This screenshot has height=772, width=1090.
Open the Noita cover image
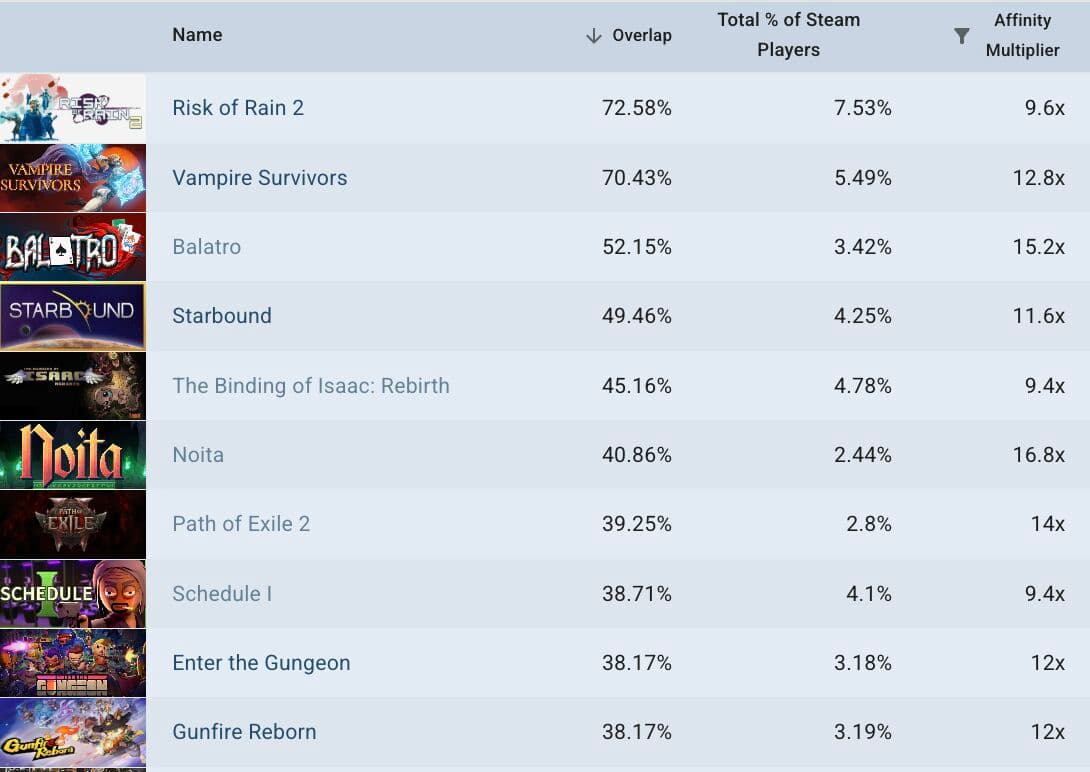click(72, 454)
